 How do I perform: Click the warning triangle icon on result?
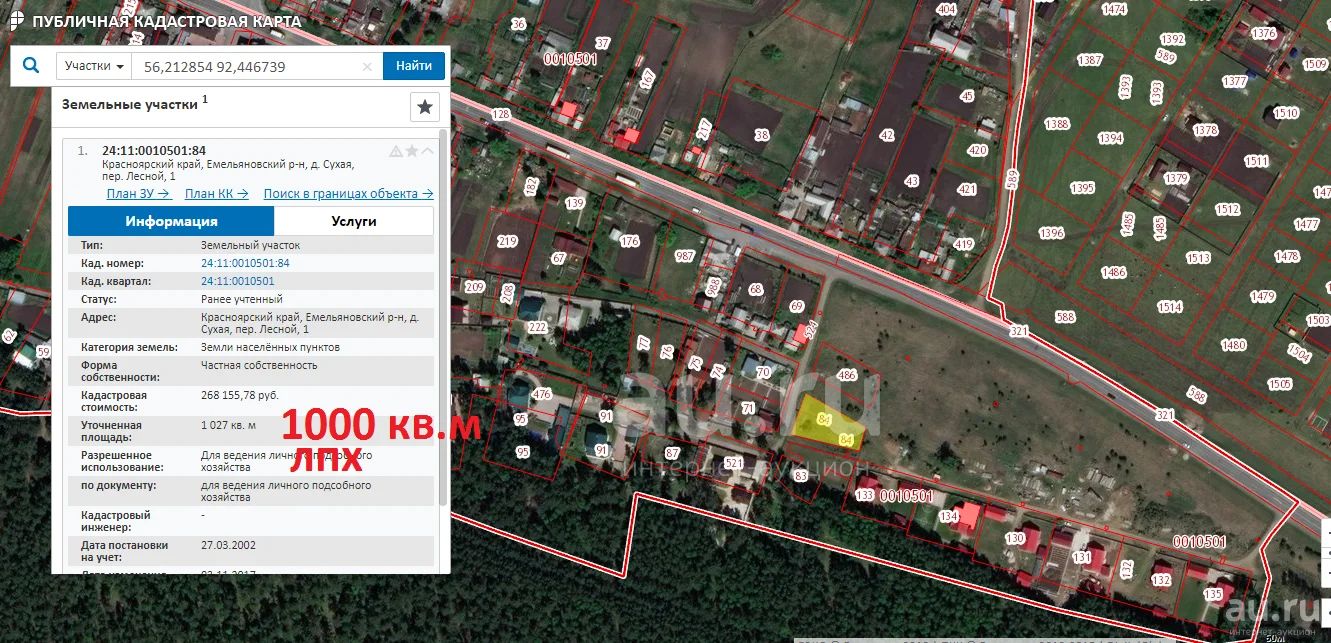[x=395, y=151]
